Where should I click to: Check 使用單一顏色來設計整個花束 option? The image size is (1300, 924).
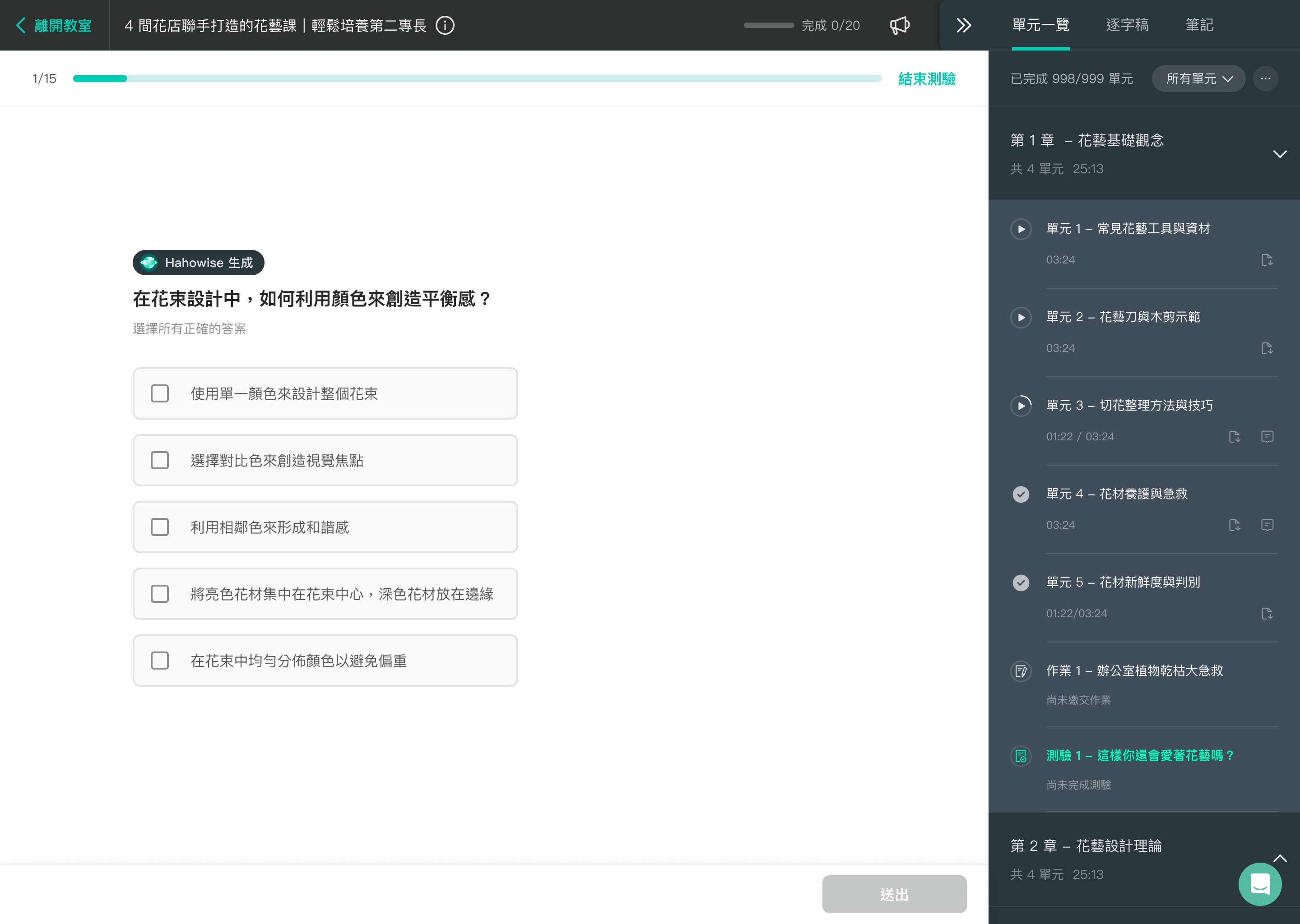click(160, 394)
